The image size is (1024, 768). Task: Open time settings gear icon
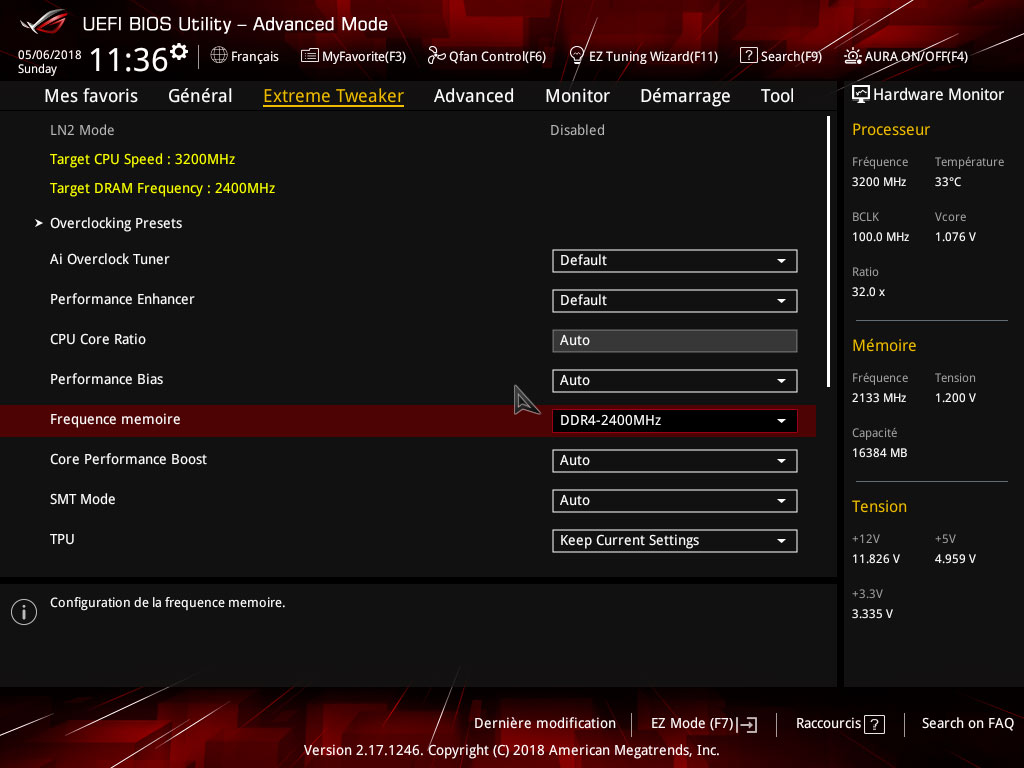(178, 52)
